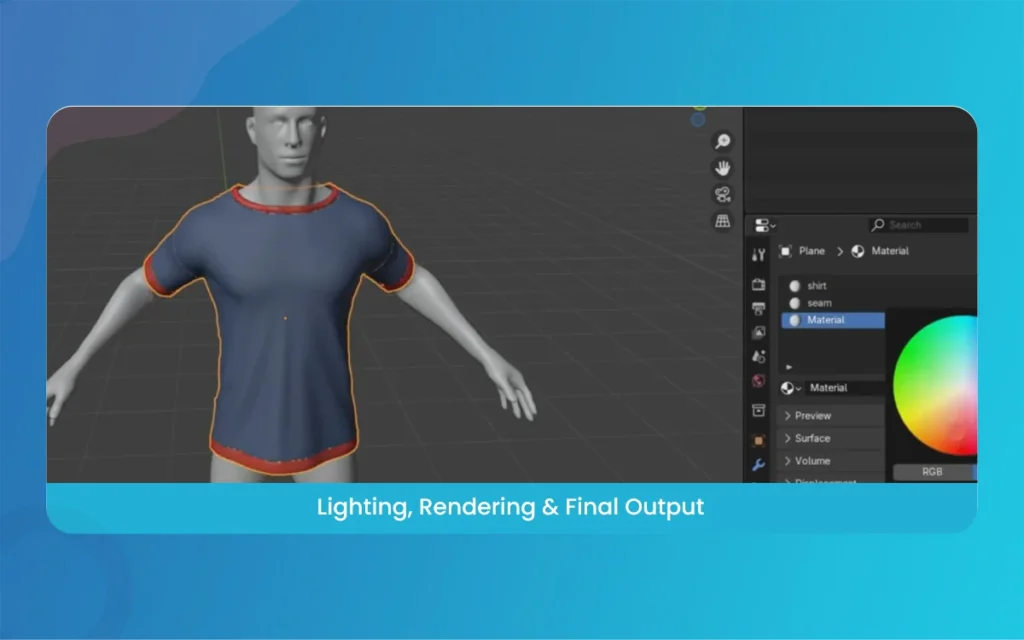Expand the Surface section
The height and width of the screenshot is (640, 1024).
[x=812, y=438]
